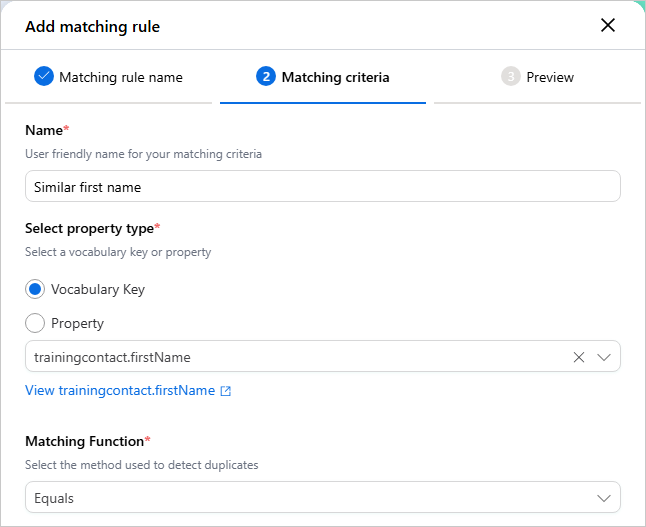The image size is (646, 527).
Task: Open the trainingcontact.firstName combo box
Action: [323, 356]
